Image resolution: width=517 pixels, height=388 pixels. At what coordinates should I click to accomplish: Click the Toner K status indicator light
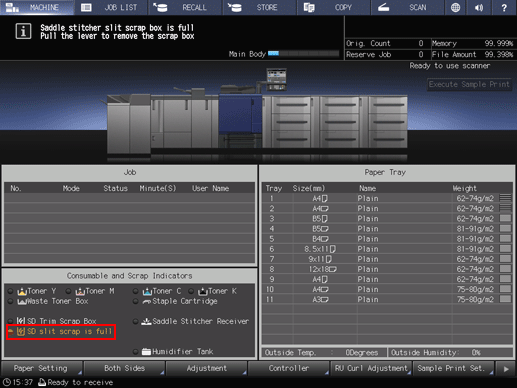pos(191,291)
